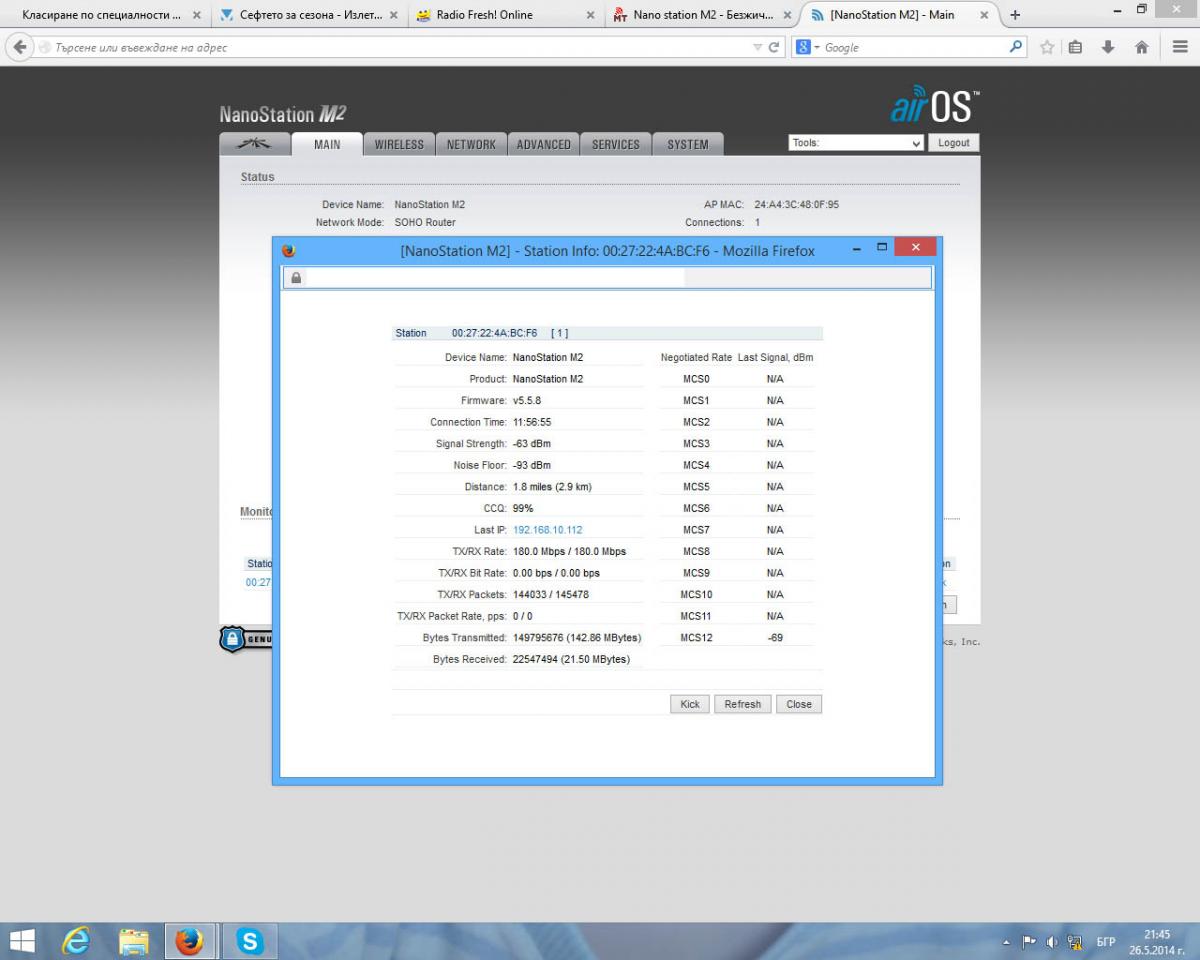
Task: Switch to the WIRELESS tab
Action: click(x=399, y=144)
